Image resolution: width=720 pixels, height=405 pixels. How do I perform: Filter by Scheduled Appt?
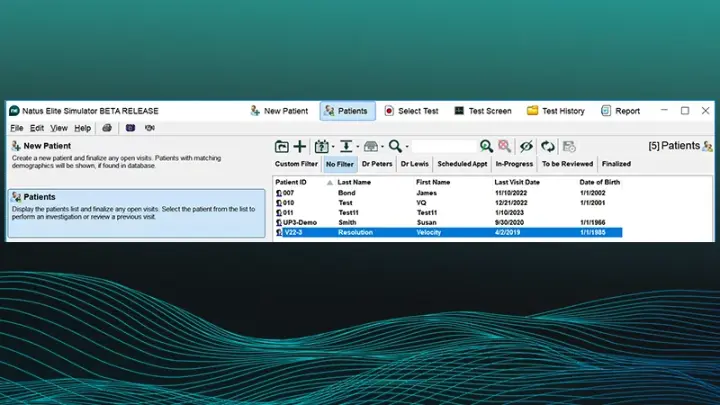tap(462, 164)
